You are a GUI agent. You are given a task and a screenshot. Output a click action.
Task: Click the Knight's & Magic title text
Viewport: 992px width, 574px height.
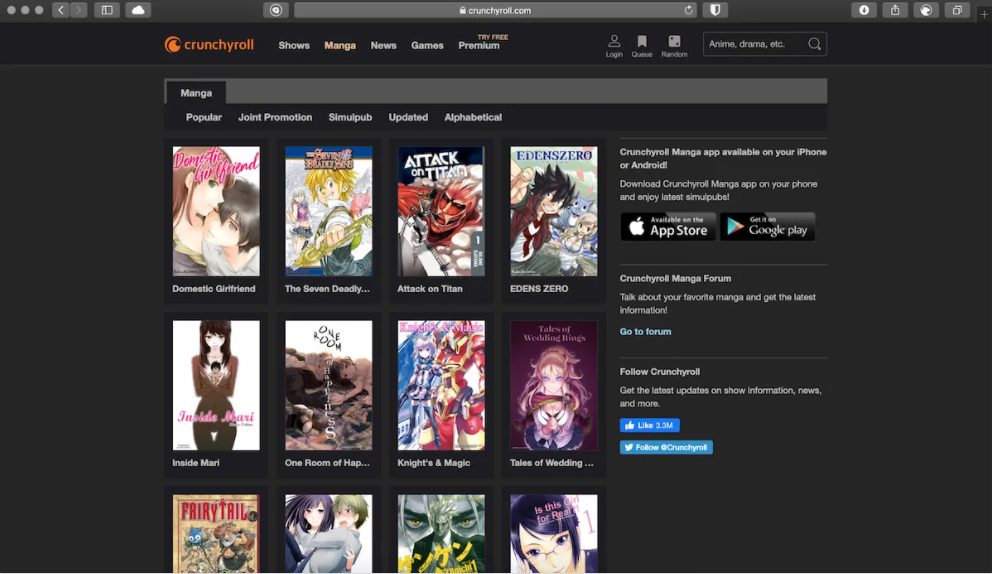(x=433, y=463)
